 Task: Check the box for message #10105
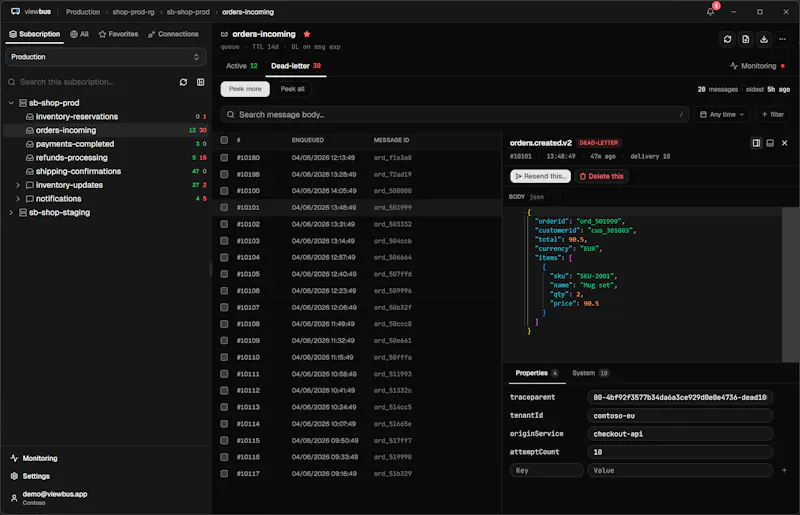point(224,274)
